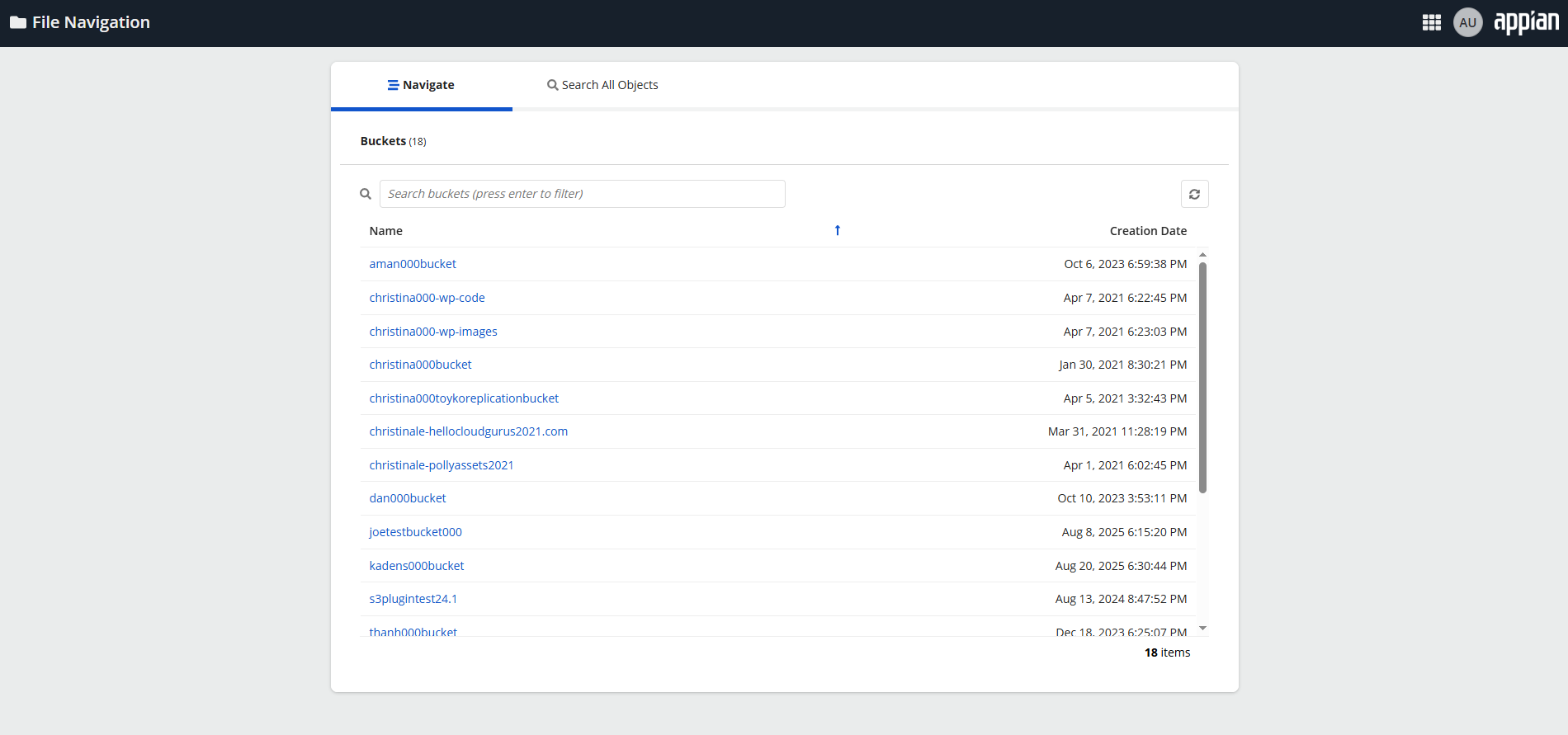Refresh the buckets list
The image size is (1568, 735).
(1194, 194)
